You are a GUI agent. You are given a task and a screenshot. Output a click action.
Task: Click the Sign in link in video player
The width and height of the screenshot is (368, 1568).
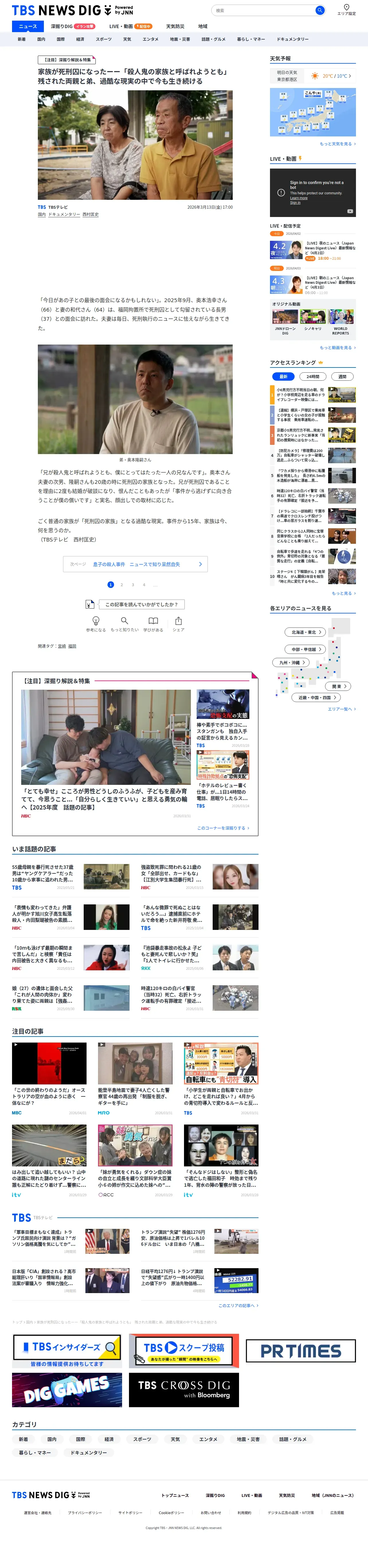pos(295,203)
